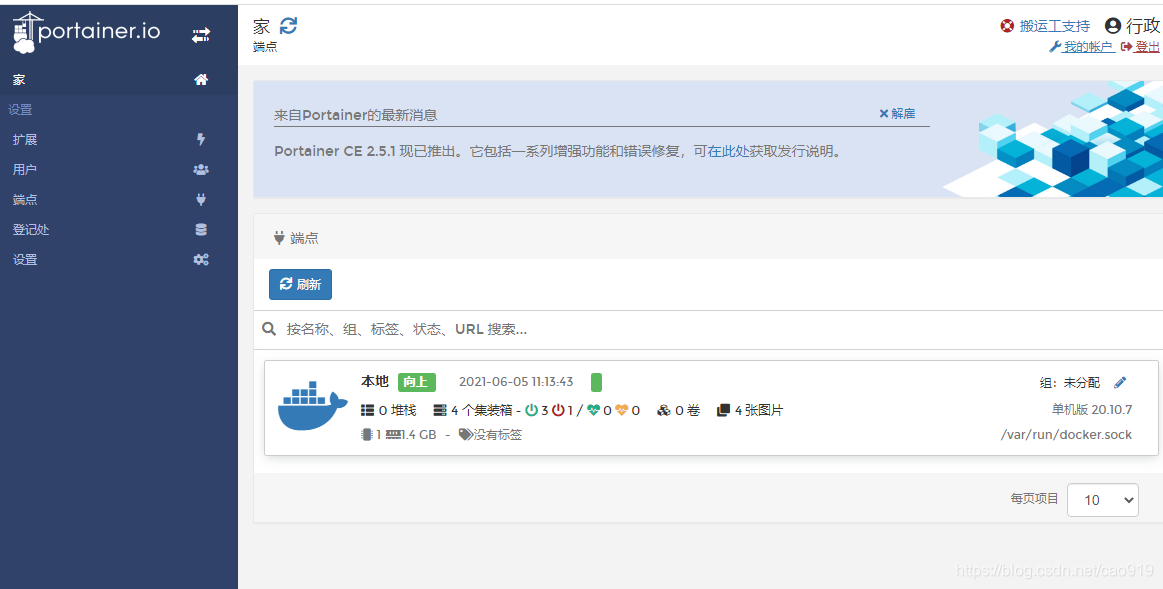The width and height of the screenshot is (1163, 589).
Task: Click the green healthy heartbeat icon
Action: [x=593, y=410]
